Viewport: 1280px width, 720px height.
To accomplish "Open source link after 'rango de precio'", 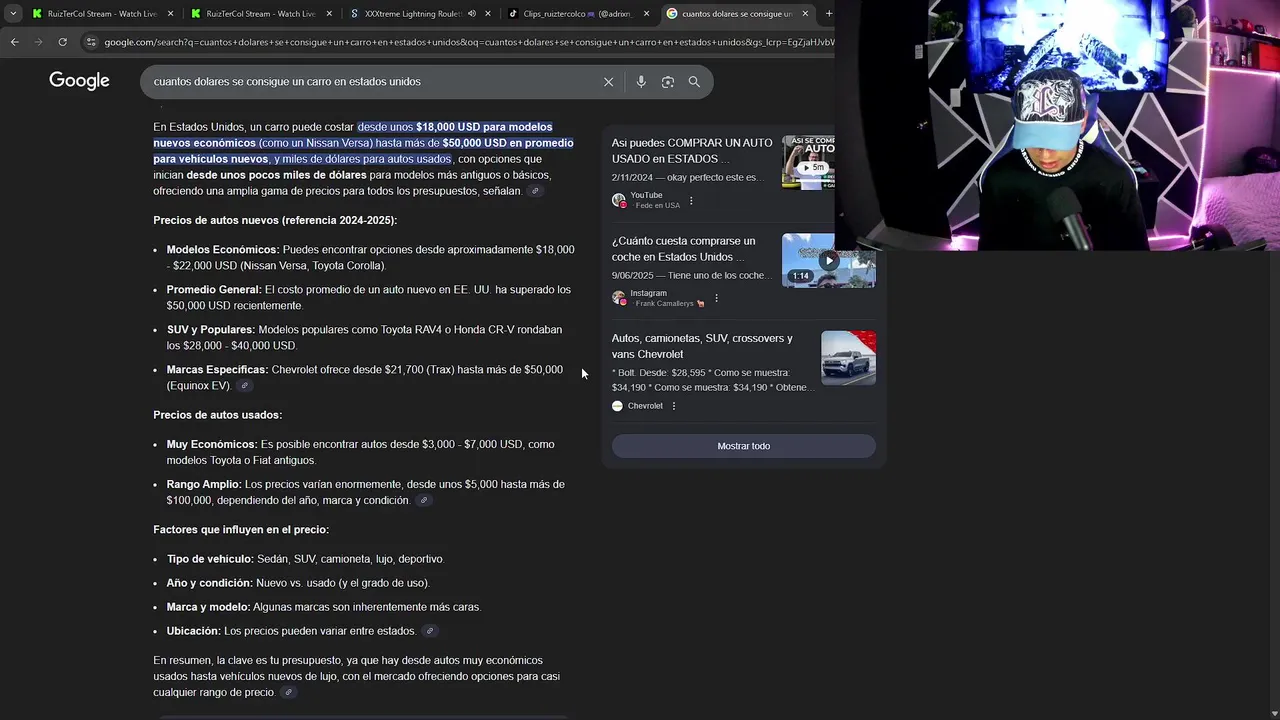I will point(288,692).
